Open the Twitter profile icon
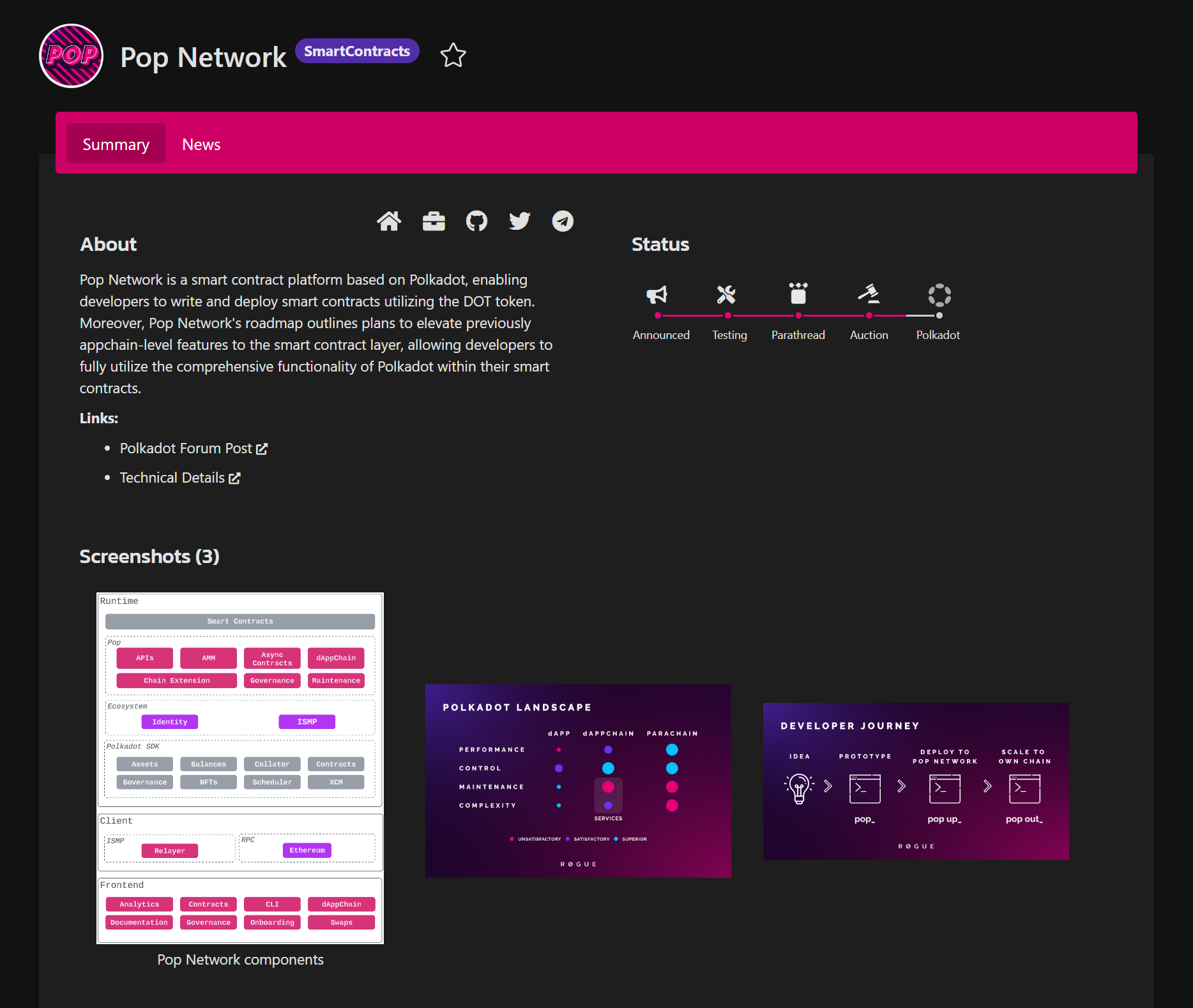1193x1008 pixels. (x=519, y=221)
